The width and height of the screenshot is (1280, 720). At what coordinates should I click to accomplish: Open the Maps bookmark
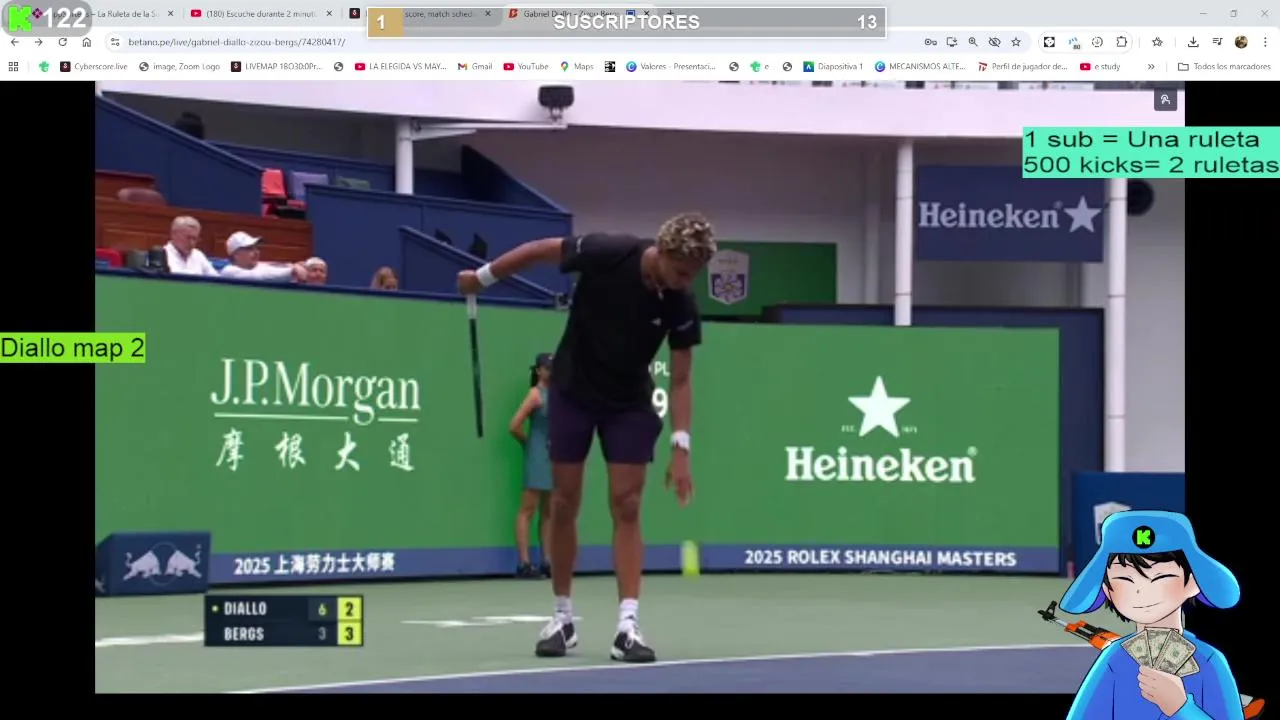tap(576, 67)
